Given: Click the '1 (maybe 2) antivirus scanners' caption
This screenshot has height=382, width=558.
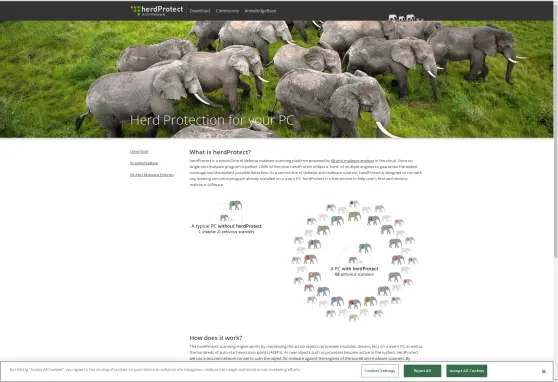Looking at the screenshot, I should (226, 232).
